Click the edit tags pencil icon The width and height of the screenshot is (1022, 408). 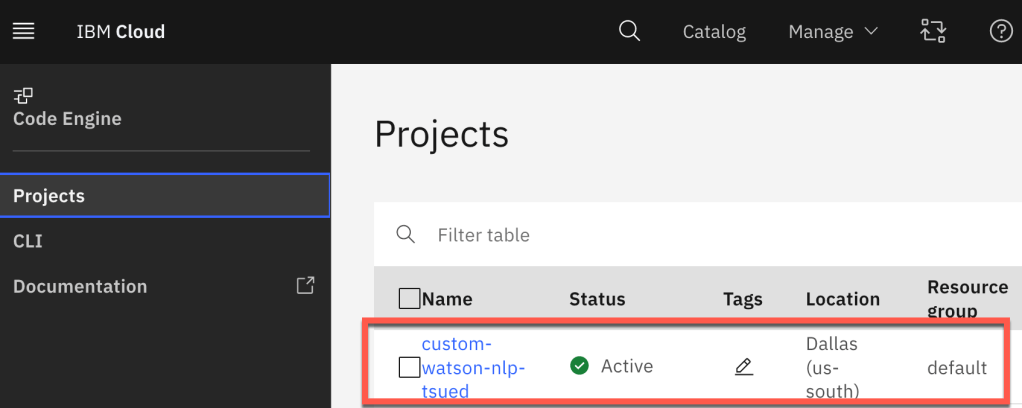pos(743,367)
